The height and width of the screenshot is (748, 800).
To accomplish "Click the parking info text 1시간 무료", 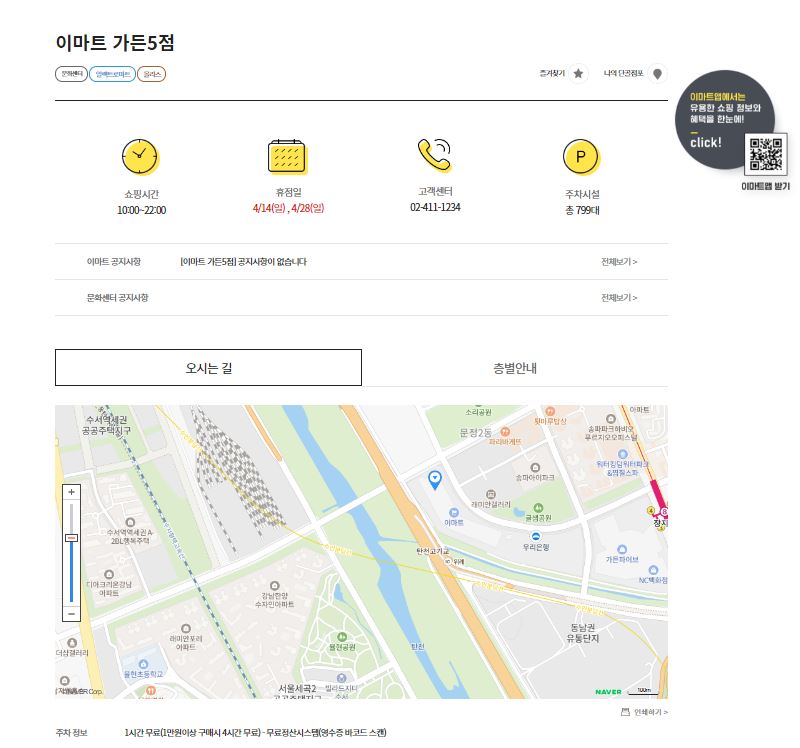I will click(256, 733).
